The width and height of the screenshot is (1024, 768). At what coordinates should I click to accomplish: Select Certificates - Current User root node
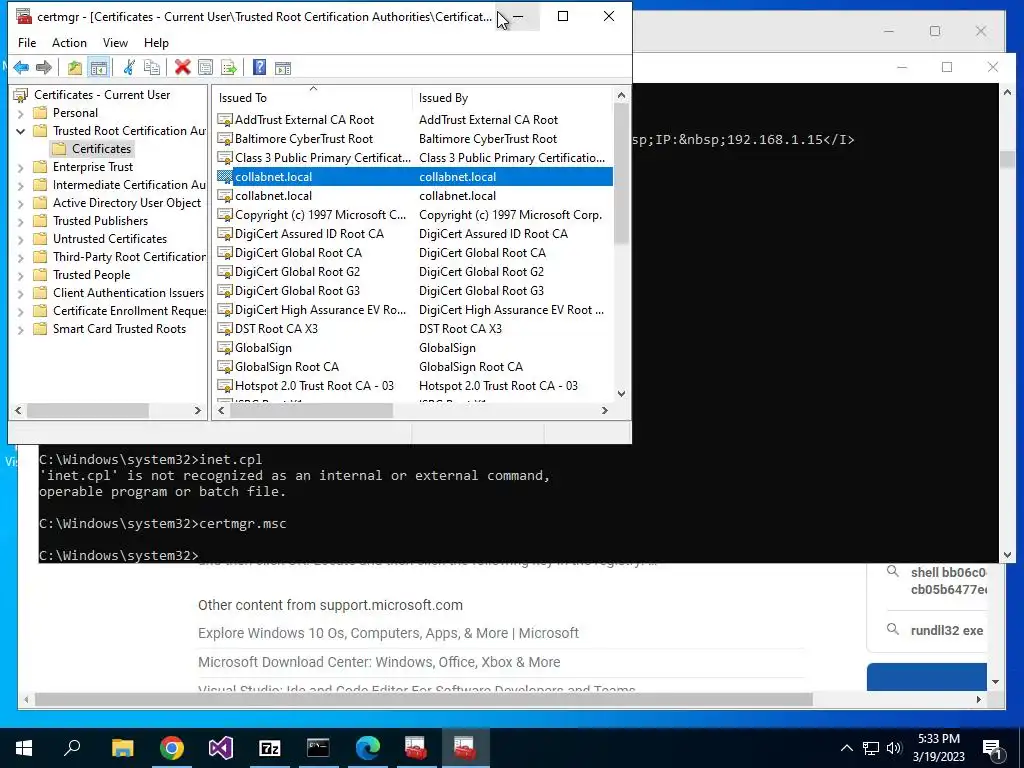101,95
